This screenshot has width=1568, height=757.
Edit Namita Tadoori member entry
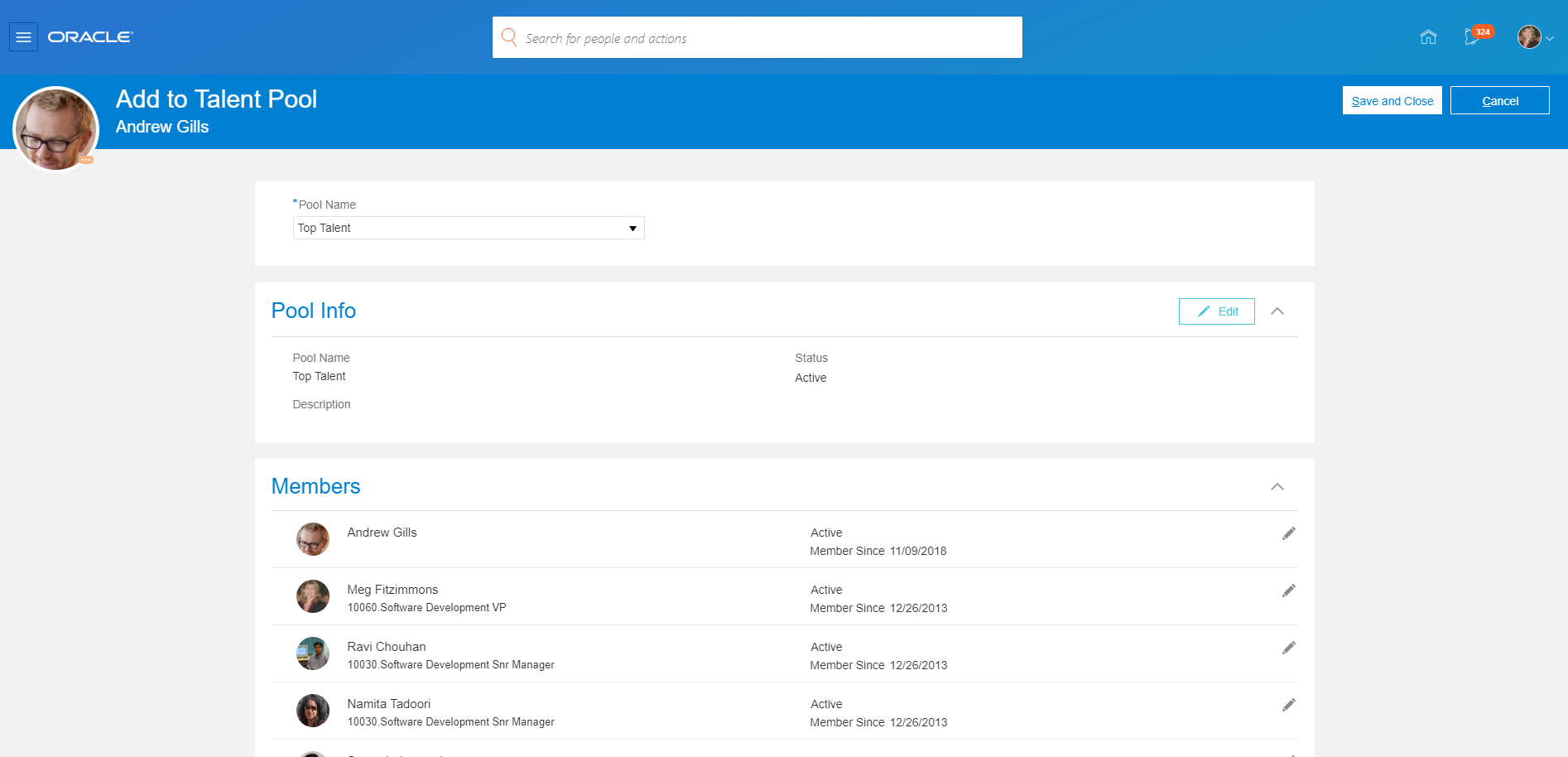pos(1289,705)
